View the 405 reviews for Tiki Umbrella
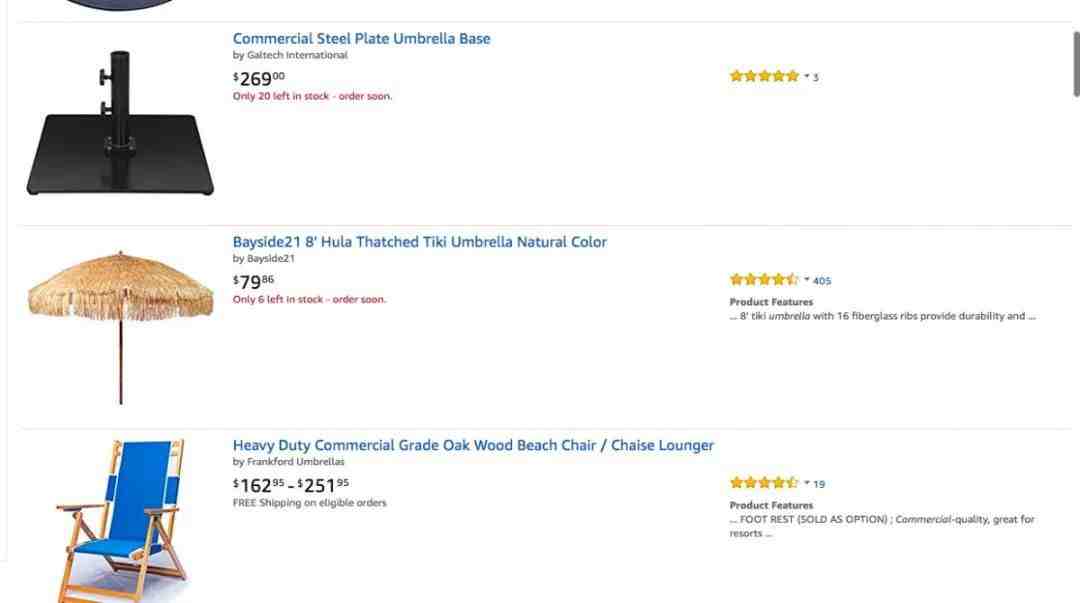The height and width of the screenshot is (603, 1080). pyautogui.click(x=822, y=280)
